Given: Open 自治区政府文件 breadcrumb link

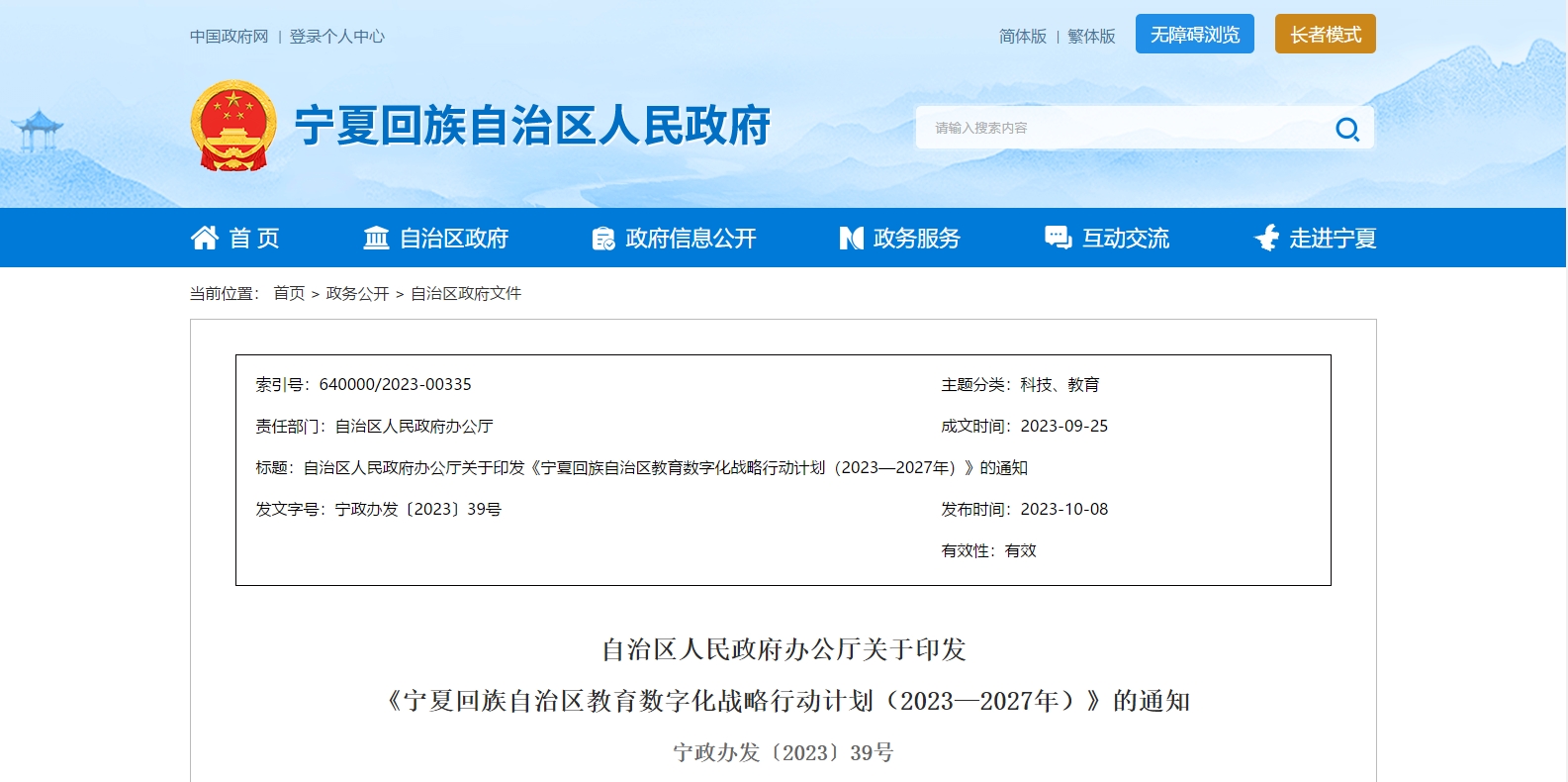Looking at the screenshot, I should tap(465, 294).
